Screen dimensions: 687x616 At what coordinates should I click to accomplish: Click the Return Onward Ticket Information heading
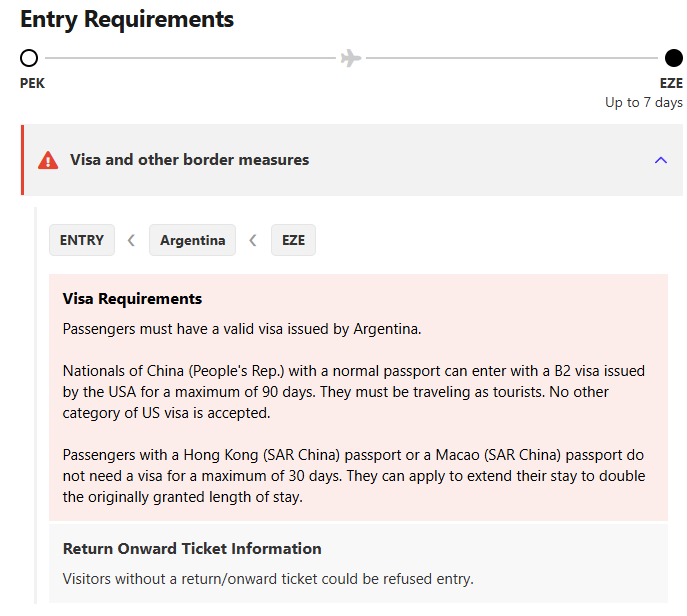[192, 549]
